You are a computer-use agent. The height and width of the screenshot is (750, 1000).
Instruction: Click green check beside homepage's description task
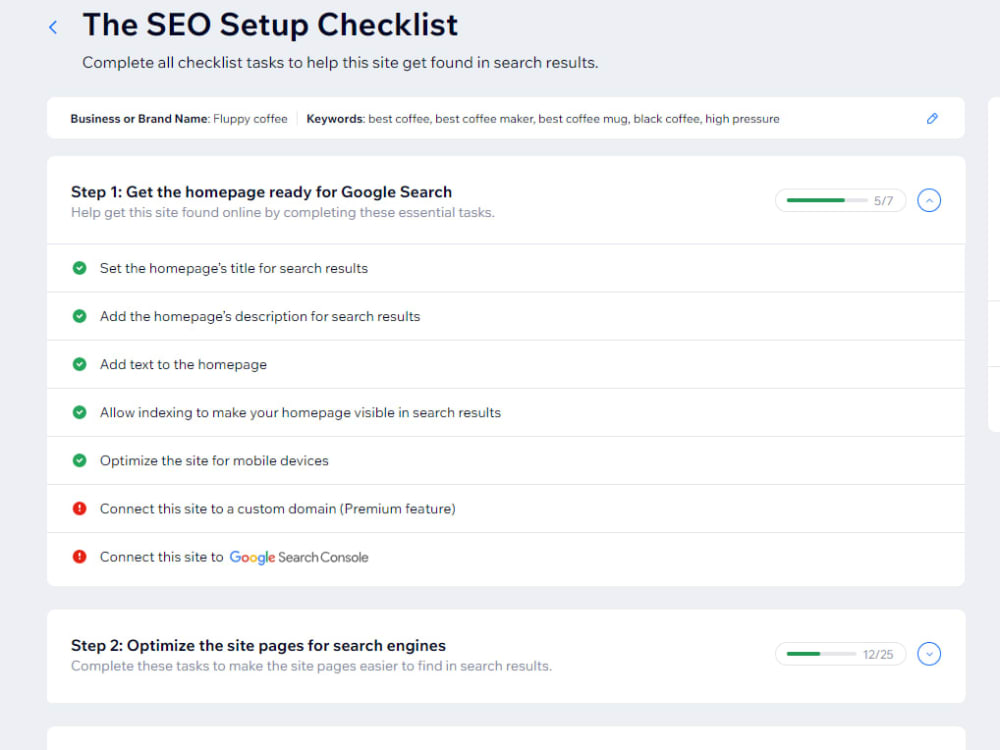point(80,316)
